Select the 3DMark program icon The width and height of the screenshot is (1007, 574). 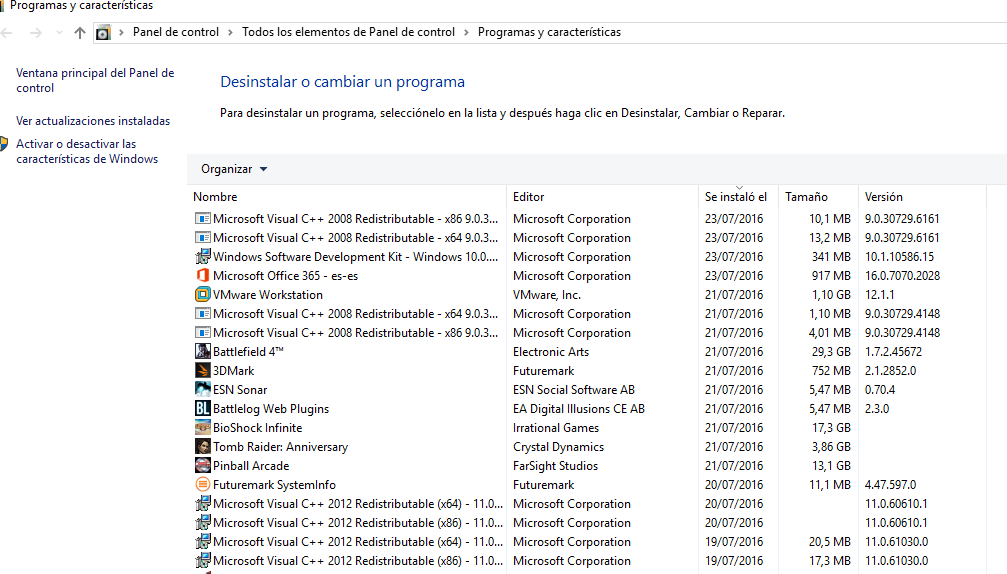click(x=203, y=371)
